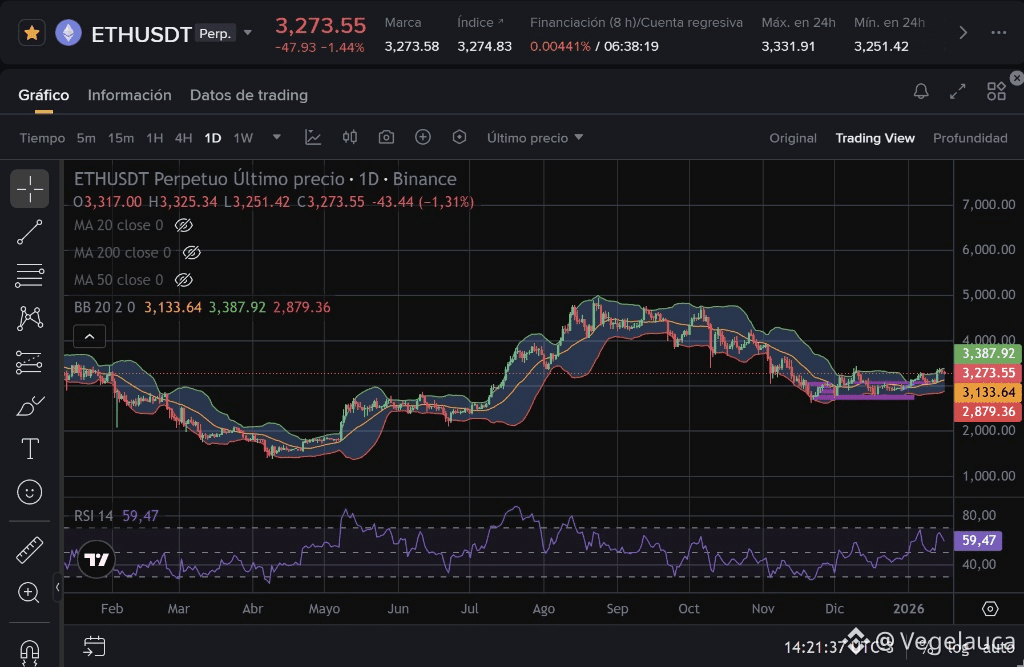Toggle the MA 50 eye icon
This screenshot has width=1024, height=667.
click(183, 280)
